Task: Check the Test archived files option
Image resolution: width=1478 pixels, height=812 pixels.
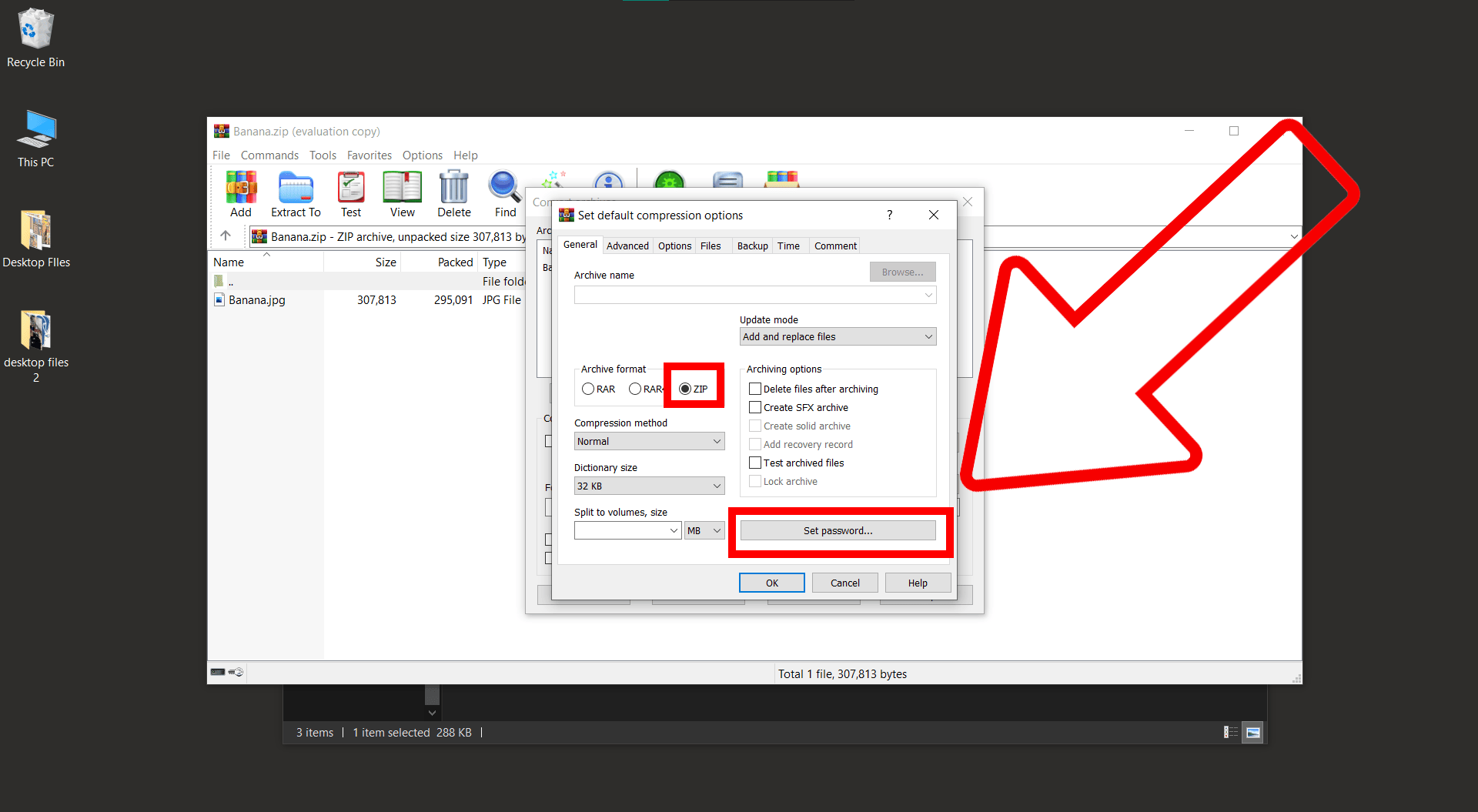Action: [755, 463]
